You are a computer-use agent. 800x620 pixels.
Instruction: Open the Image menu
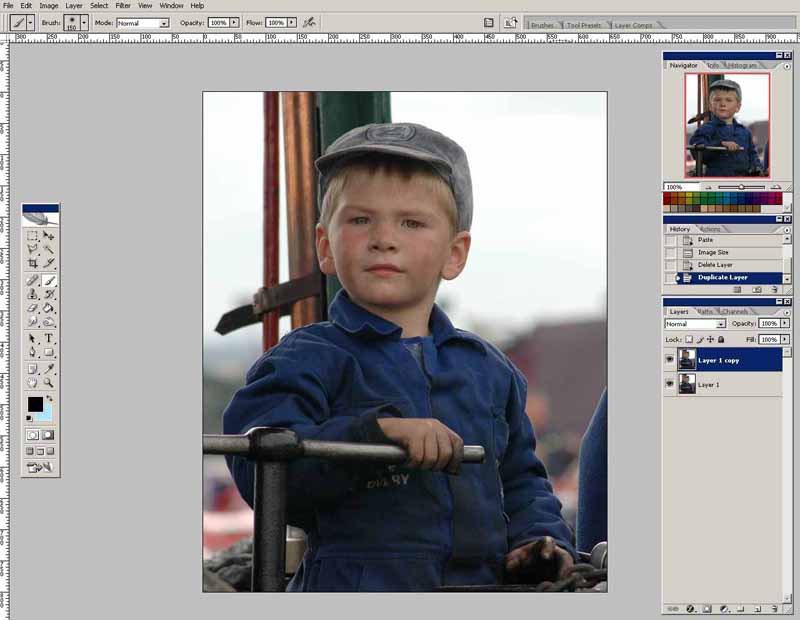[48, 6]
